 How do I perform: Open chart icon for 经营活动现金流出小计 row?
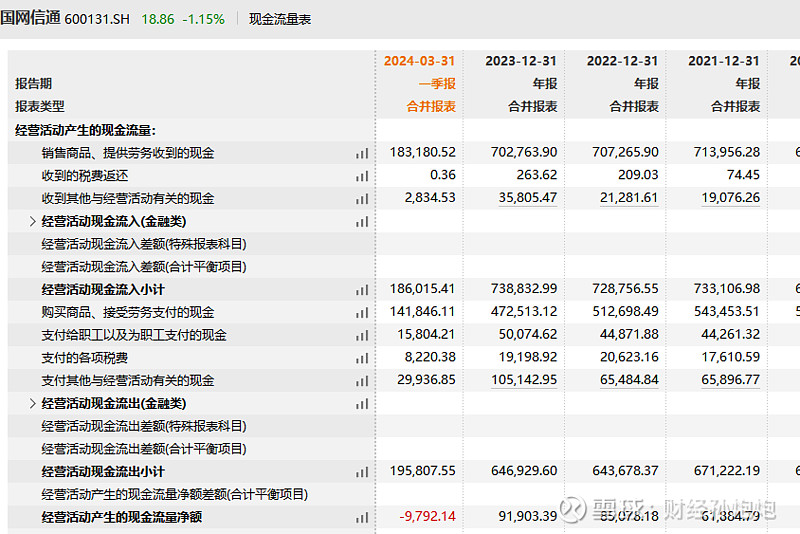click(362, 472)
